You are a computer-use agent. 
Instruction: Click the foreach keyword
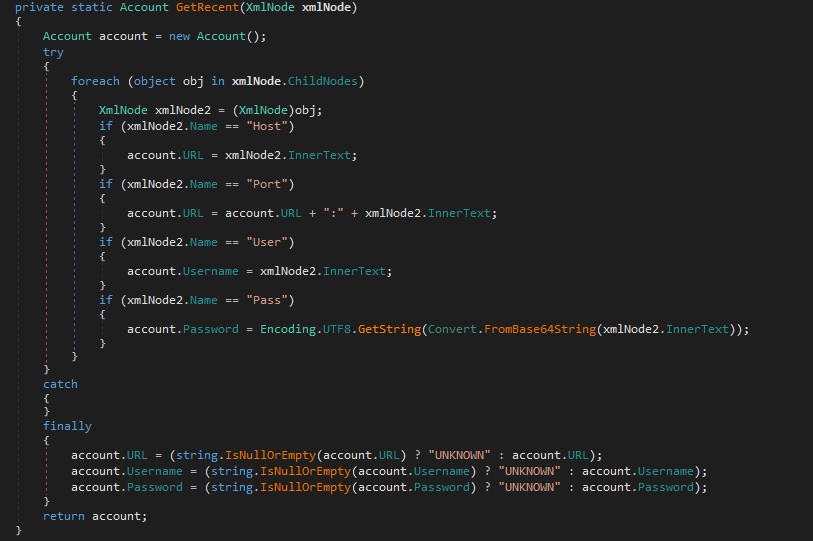click(x=95, y=80)
